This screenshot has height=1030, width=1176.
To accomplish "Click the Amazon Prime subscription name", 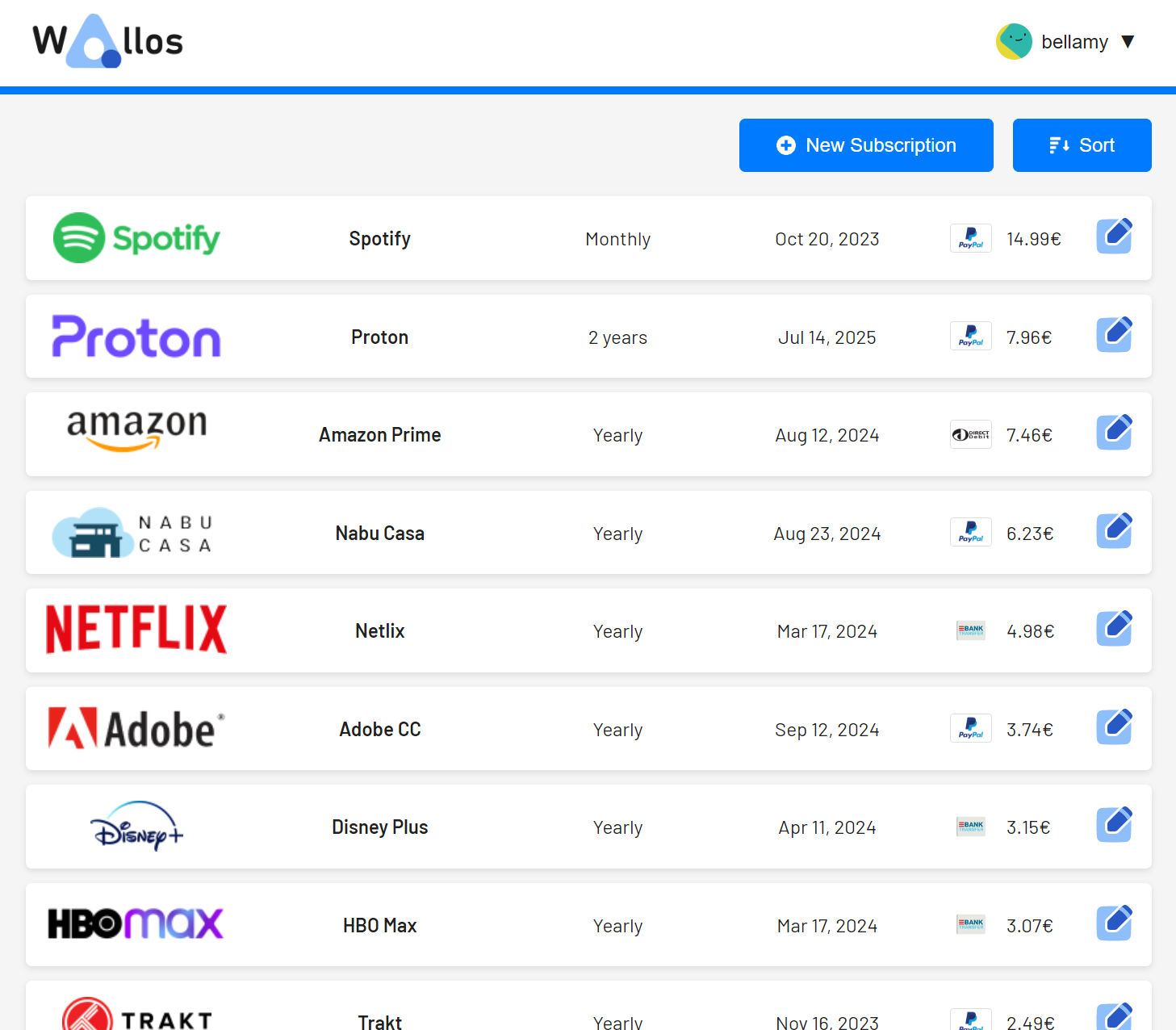I will [379, 434].
